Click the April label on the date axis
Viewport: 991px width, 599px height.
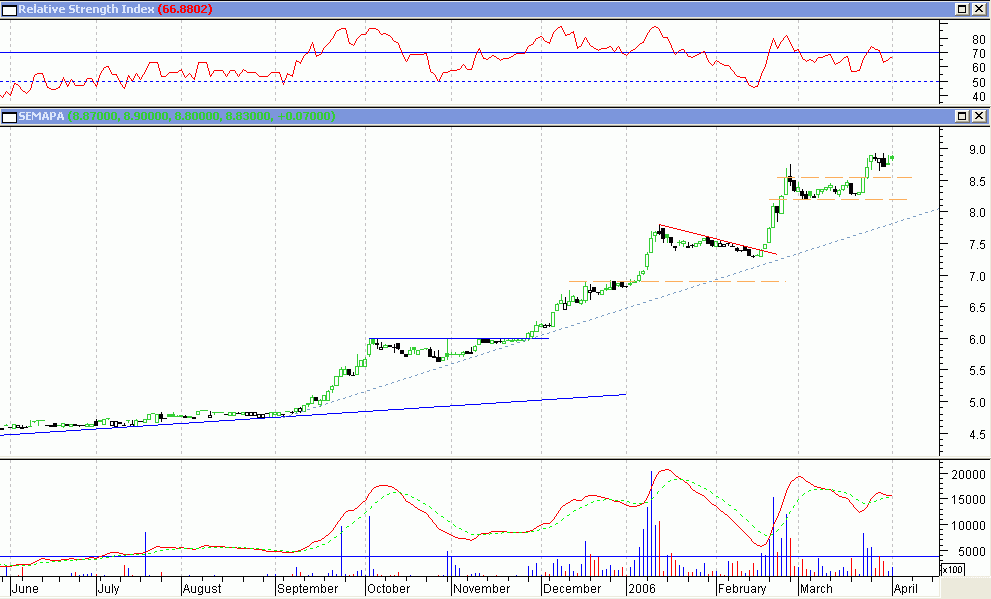pyautogui.click(x=906, y=588)
